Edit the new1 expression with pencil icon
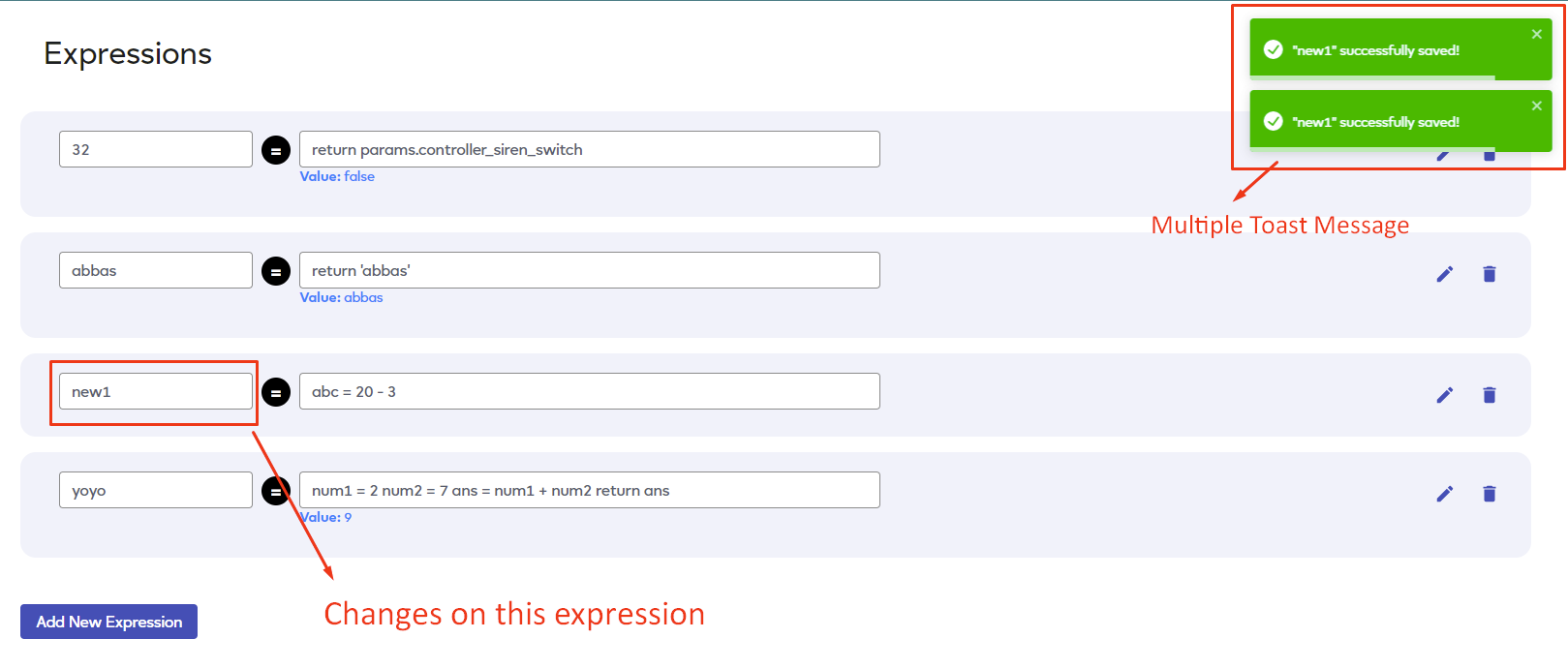The image size is (1568, 669). pos(1444,395)
